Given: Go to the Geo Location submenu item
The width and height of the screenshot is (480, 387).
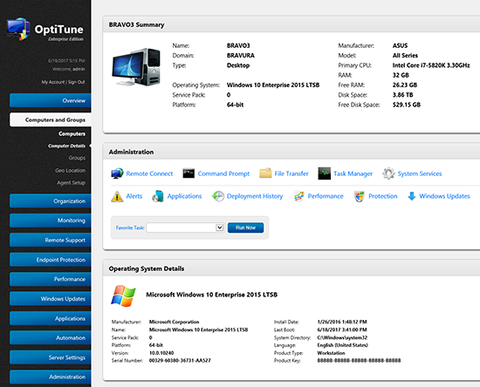Looking at the screenshot, I should [70, 170].
